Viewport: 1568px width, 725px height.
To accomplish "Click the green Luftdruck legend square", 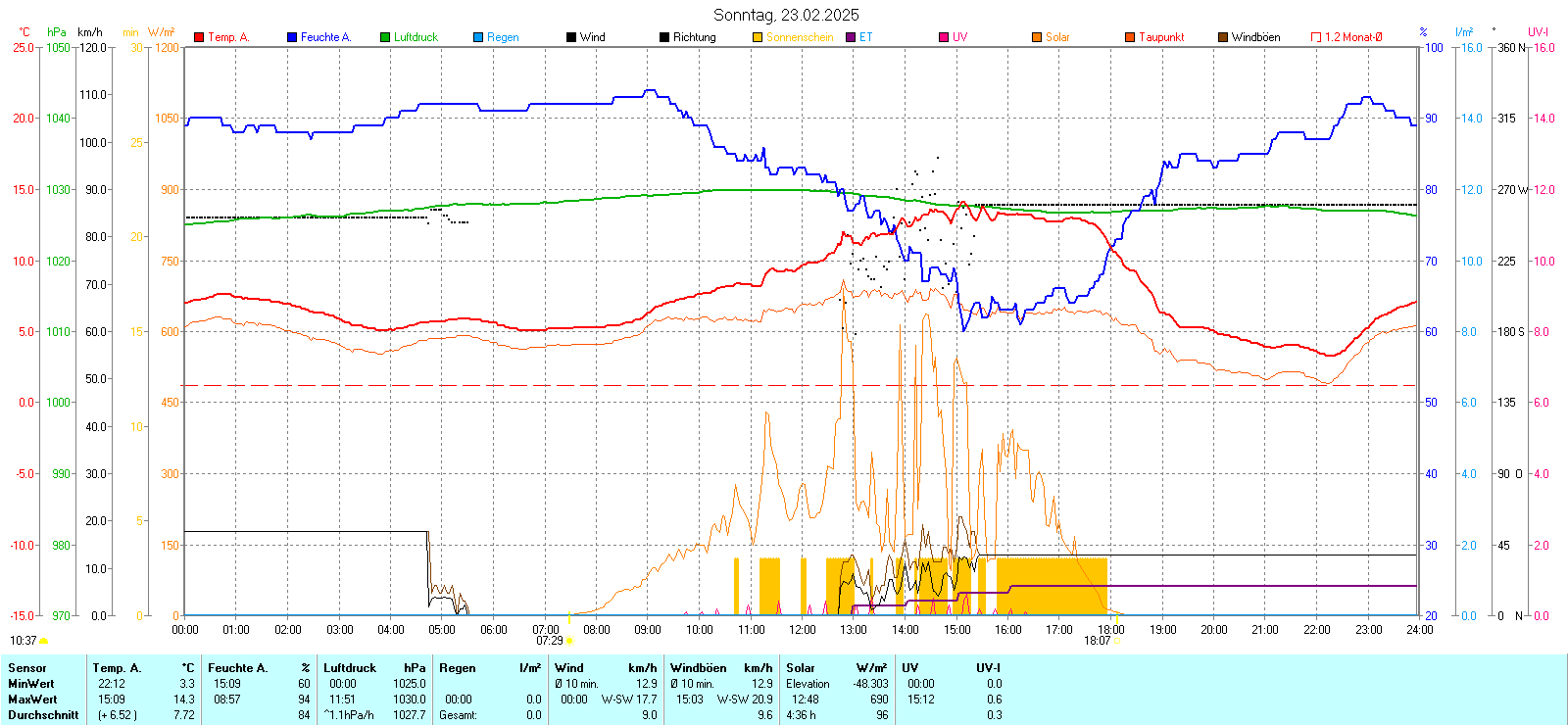I will point(385,37).
